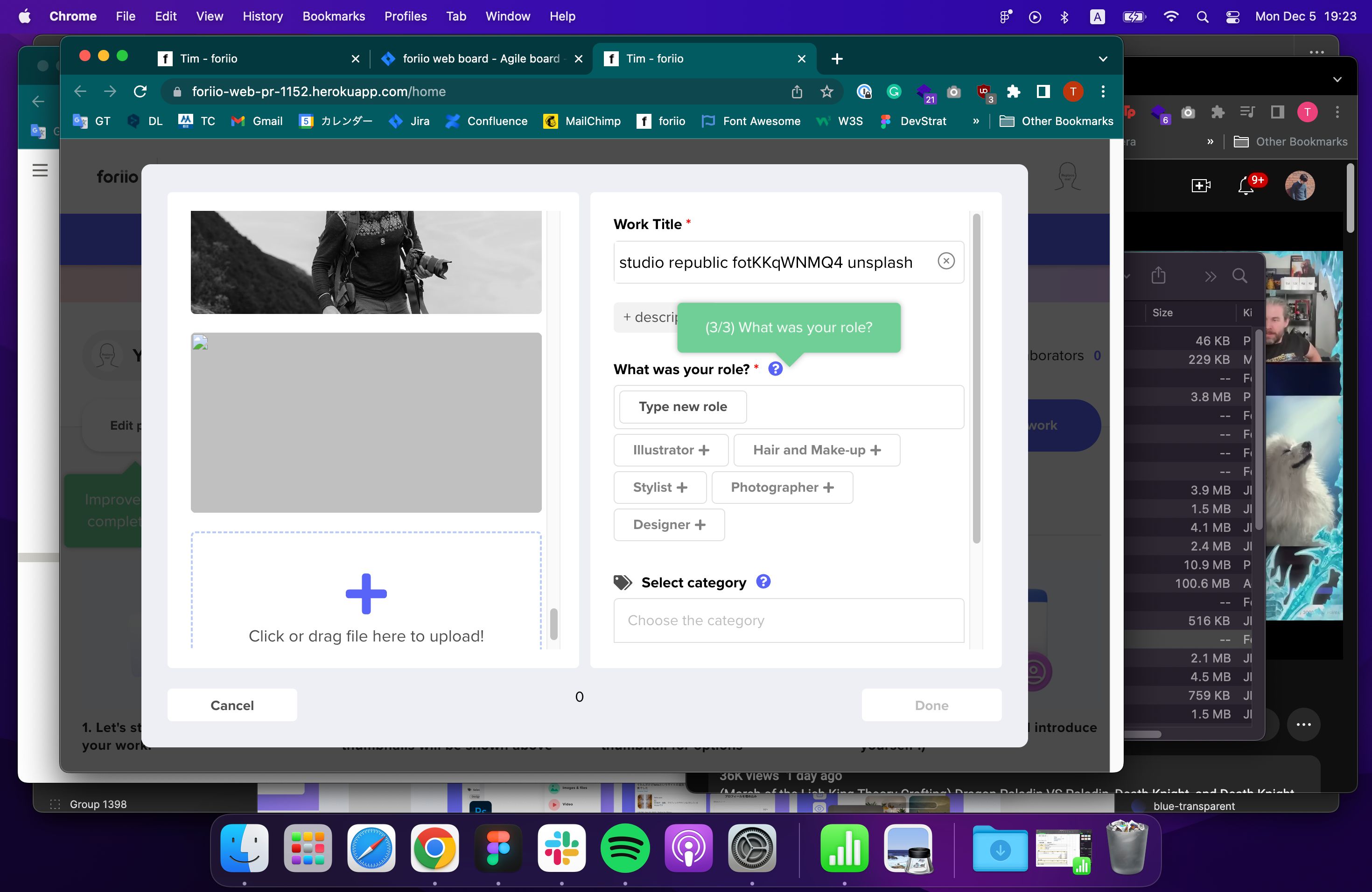Click the Cancel button
The width and height of the screenshot is (1372, 892).
click(232, 705)
